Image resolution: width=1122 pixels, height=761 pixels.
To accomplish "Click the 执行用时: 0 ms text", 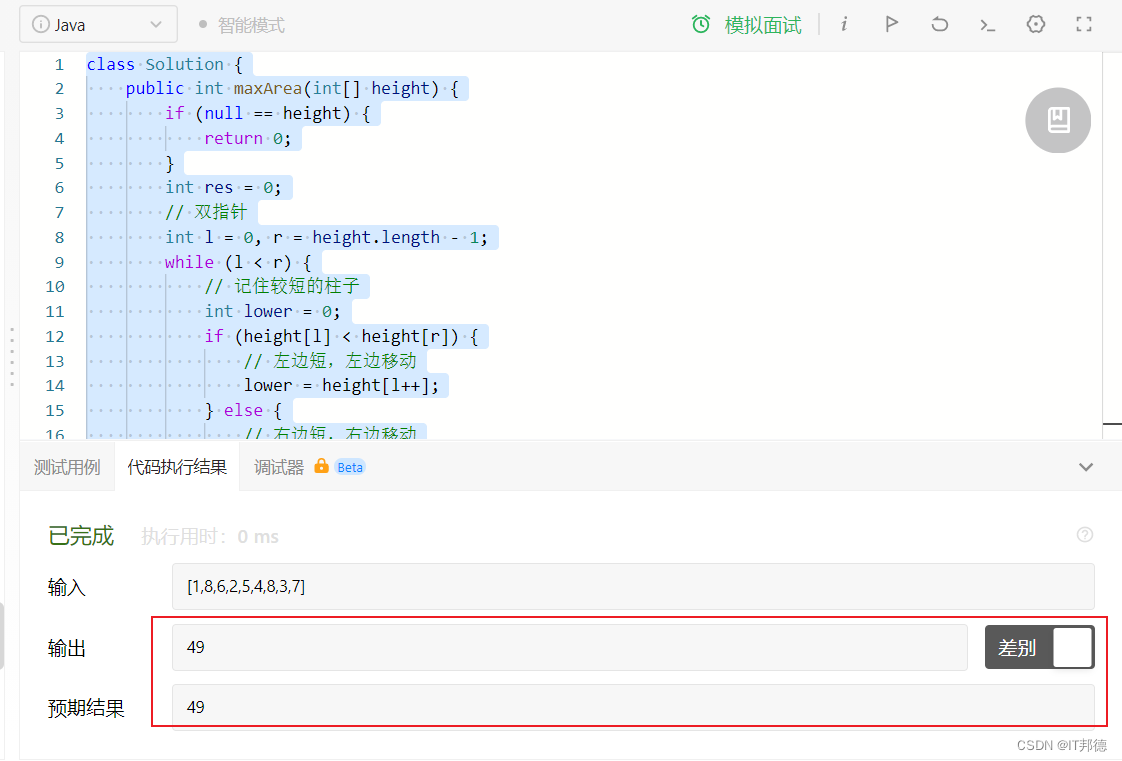I will [x=210, y=536].
